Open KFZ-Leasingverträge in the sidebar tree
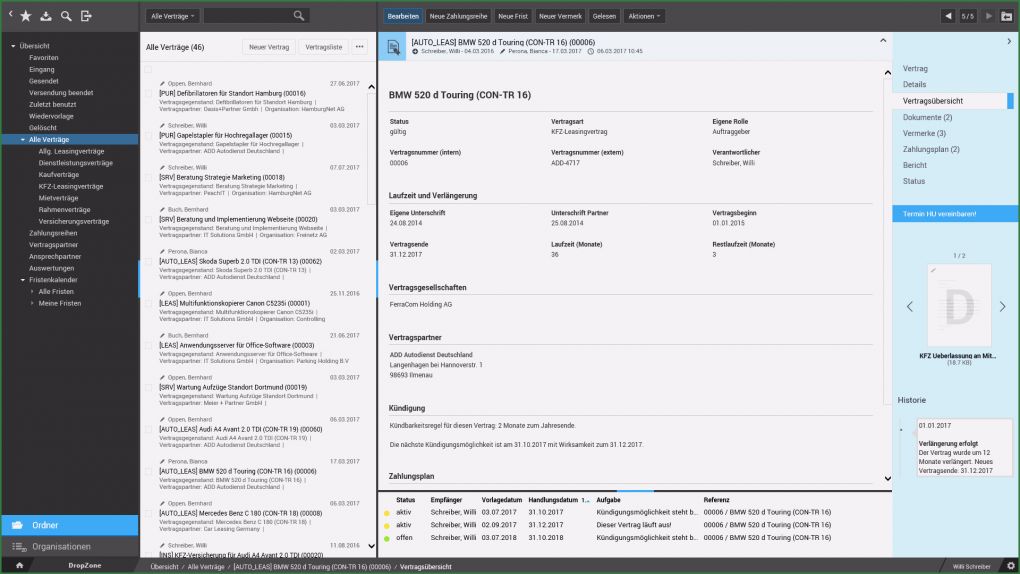 (71, 187)
